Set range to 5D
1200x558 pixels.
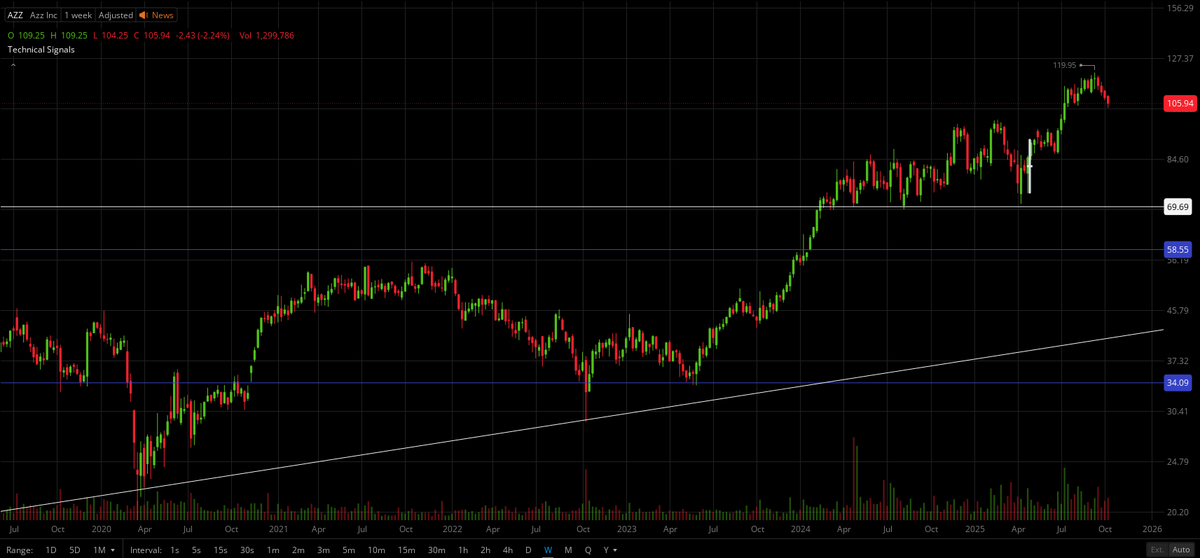(x=75, y=550)
